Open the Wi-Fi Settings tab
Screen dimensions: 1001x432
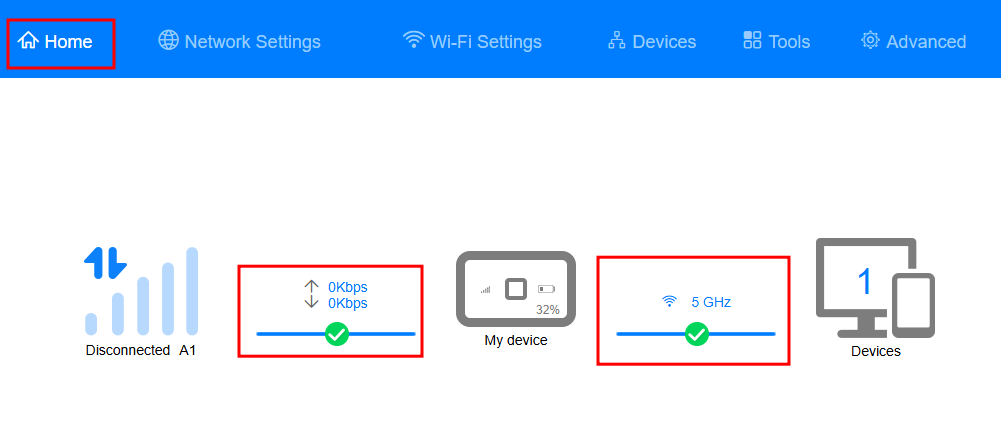[472, 41]
